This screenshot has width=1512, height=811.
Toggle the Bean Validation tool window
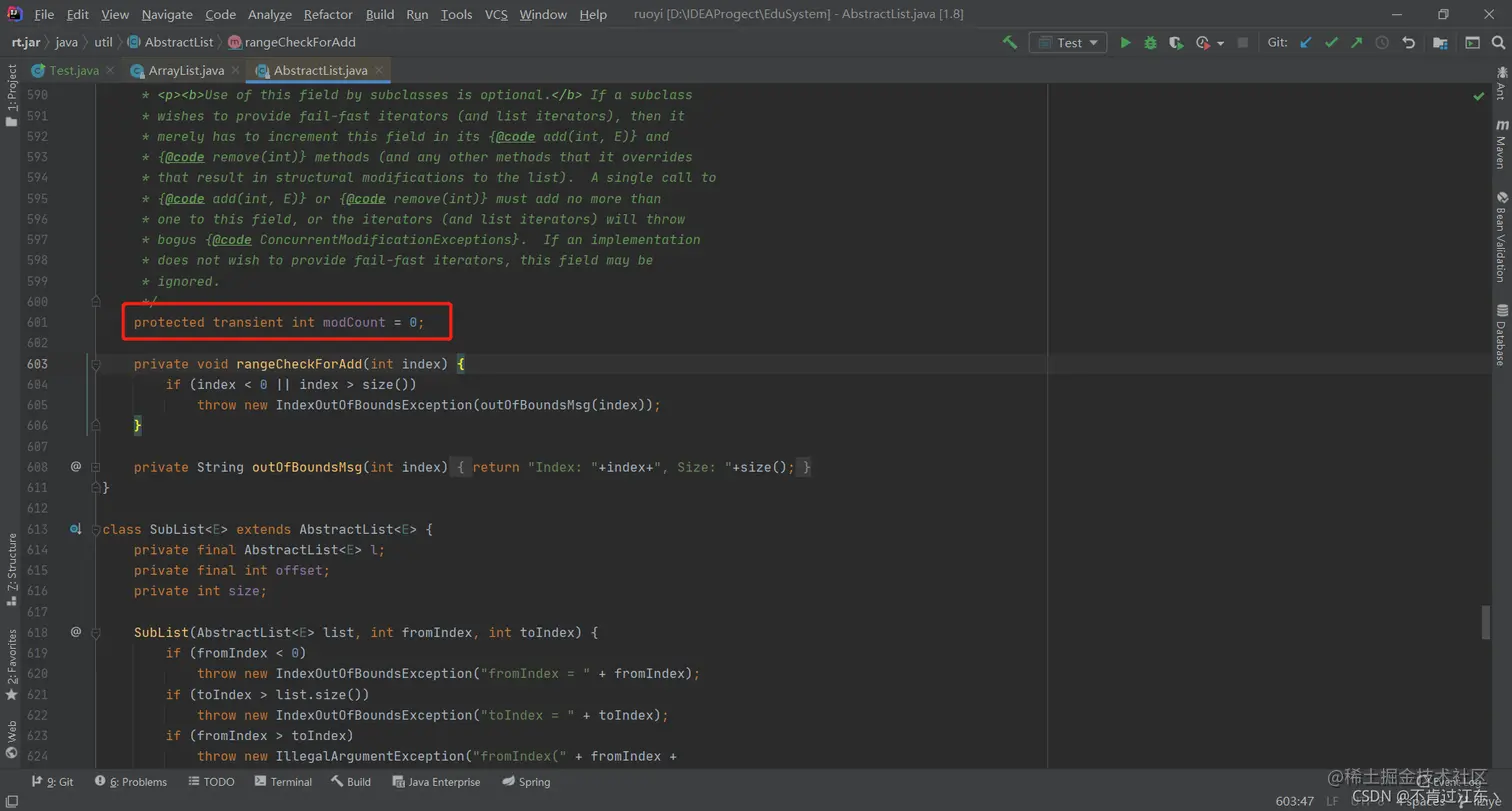click(1501, 237)
